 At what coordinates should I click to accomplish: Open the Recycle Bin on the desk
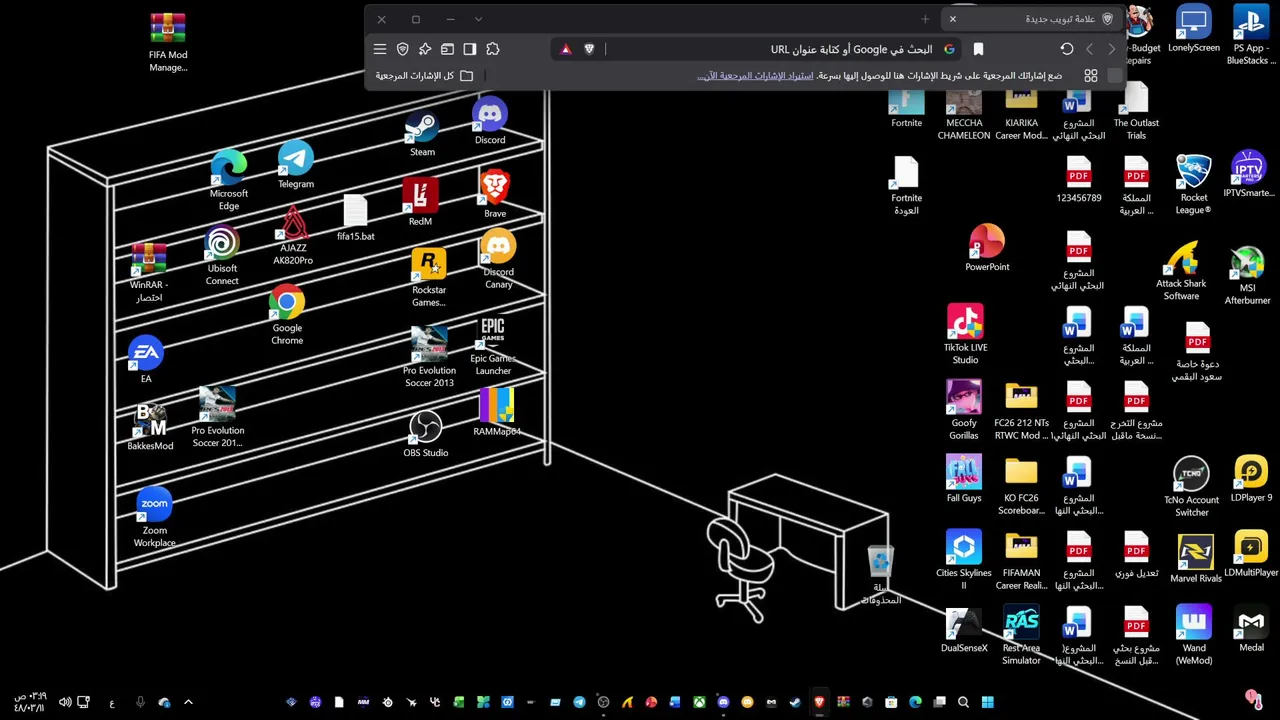click(881, 576)
